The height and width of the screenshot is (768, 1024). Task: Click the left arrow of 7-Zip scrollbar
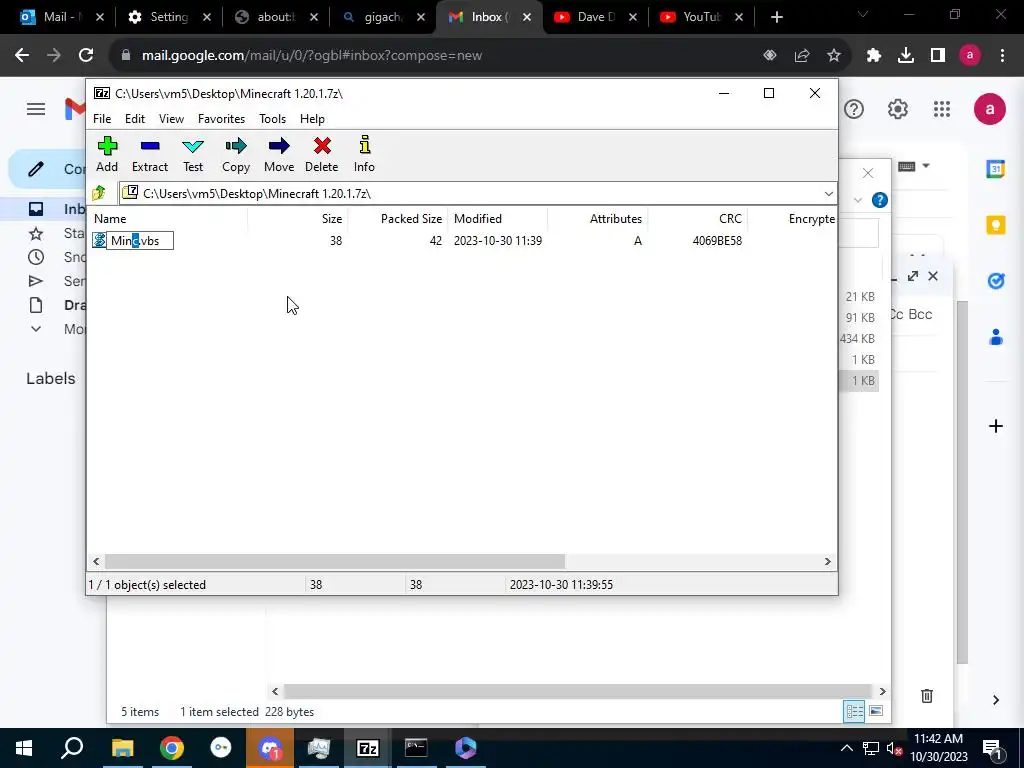click(97, 562)
